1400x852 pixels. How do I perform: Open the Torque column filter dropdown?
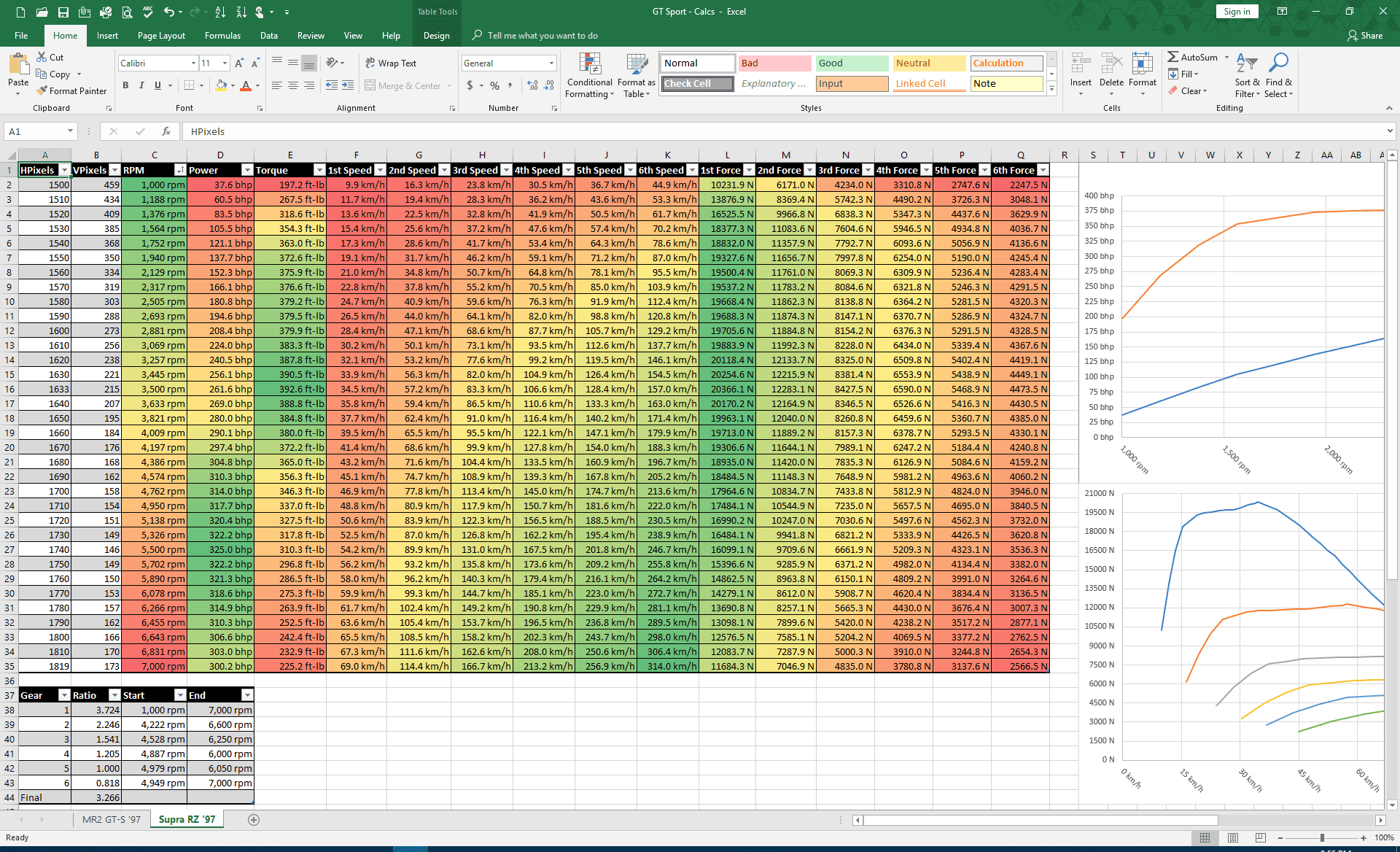coord(319,170)
